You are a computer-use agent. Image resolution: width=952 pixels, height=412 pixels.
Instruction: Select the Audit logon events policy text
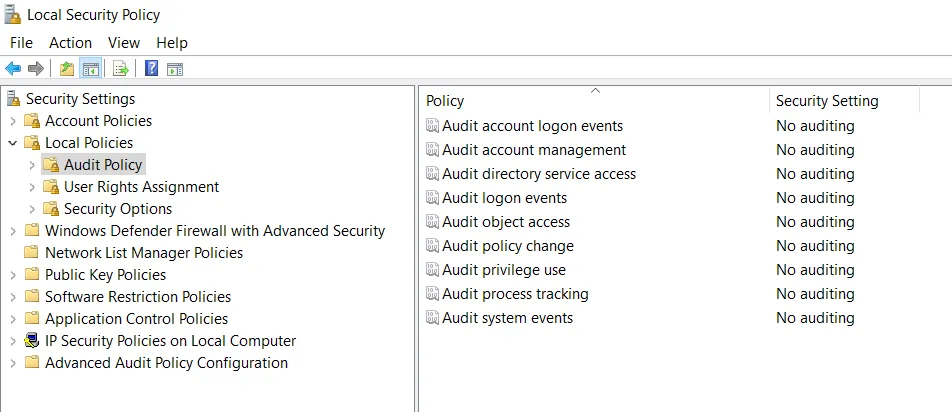click(x=504, y=198)
